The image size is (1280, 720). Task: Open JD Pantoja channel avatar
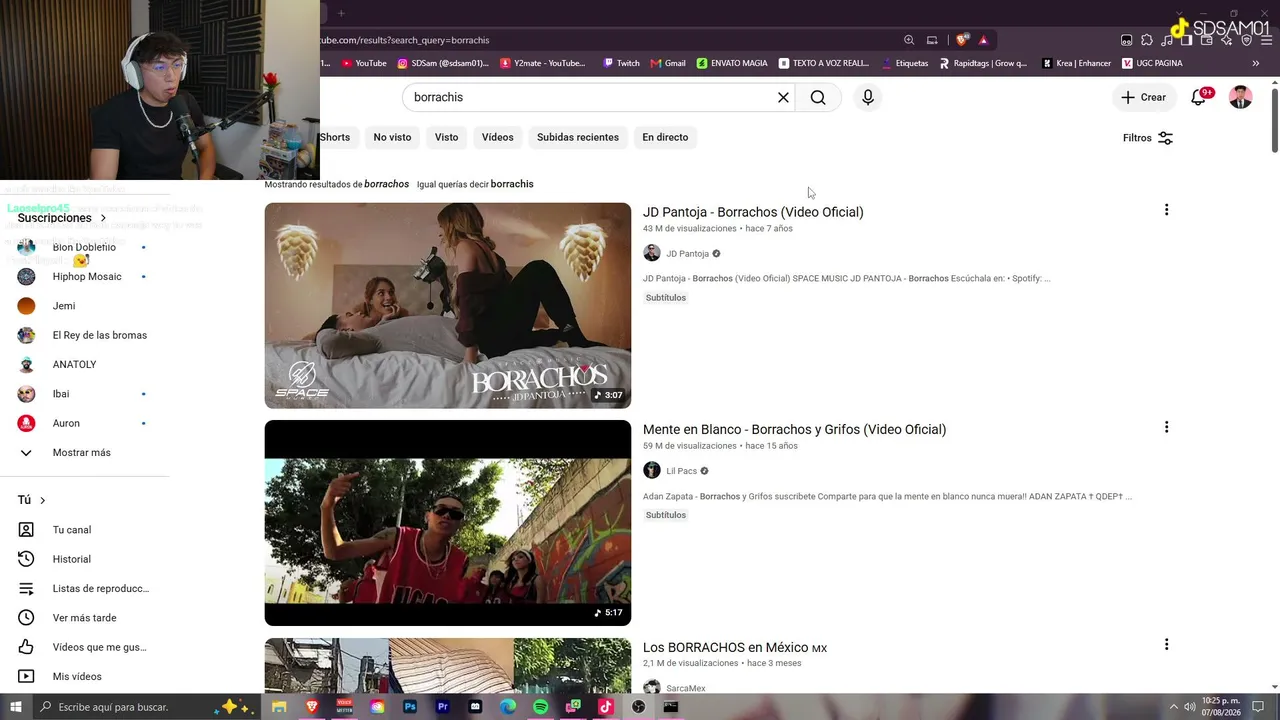coord(652,253)
